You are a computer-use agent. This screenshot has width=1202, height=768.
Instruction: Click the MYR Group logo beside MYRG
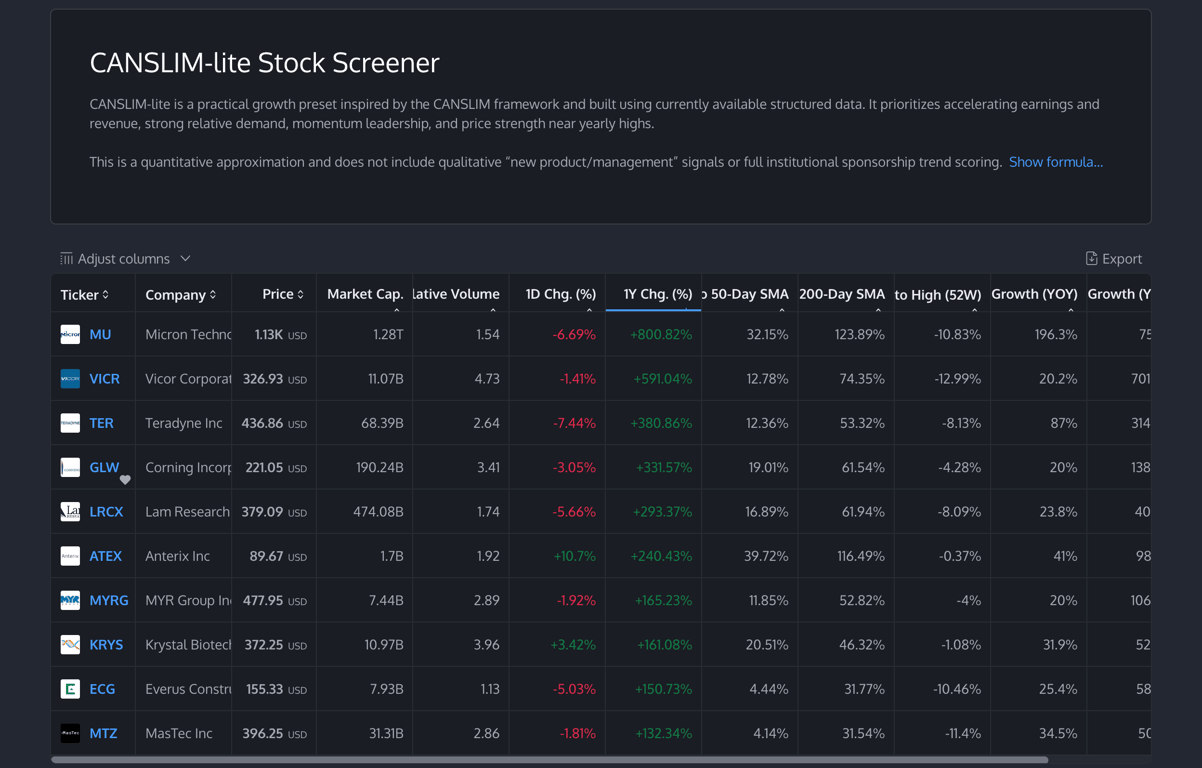click(x=70, y=600)
